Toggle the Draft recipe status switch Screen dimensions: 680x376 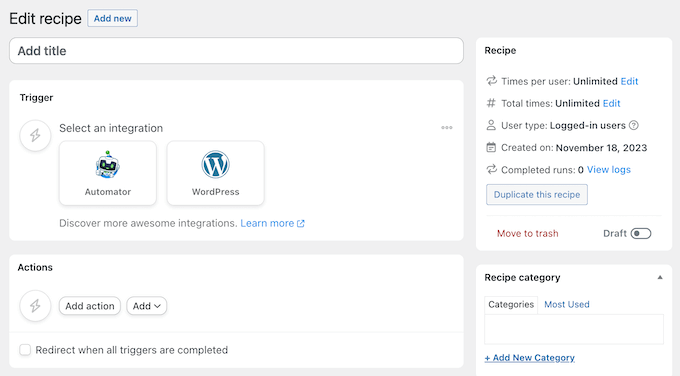(x=641, y=233)
